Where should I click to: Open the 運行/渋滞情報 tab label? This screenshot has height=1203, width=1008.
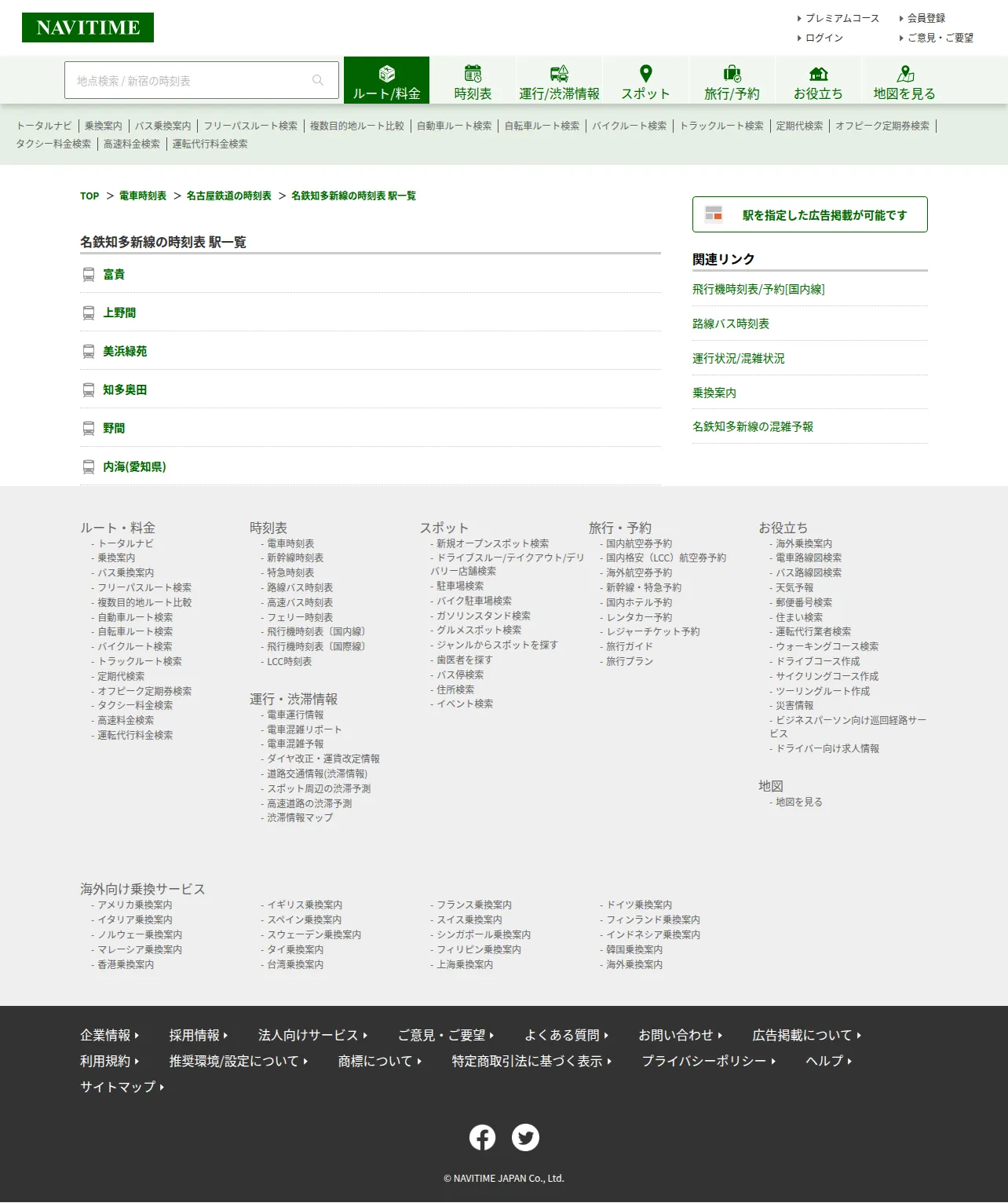559,93
